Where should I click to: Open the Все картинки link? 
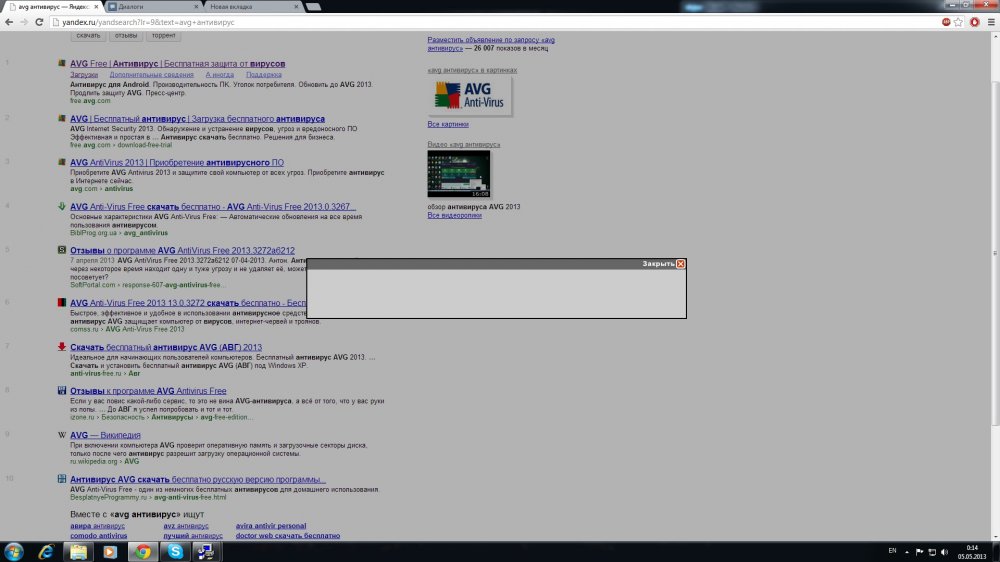pyautogui.click(x=448, y=124)
